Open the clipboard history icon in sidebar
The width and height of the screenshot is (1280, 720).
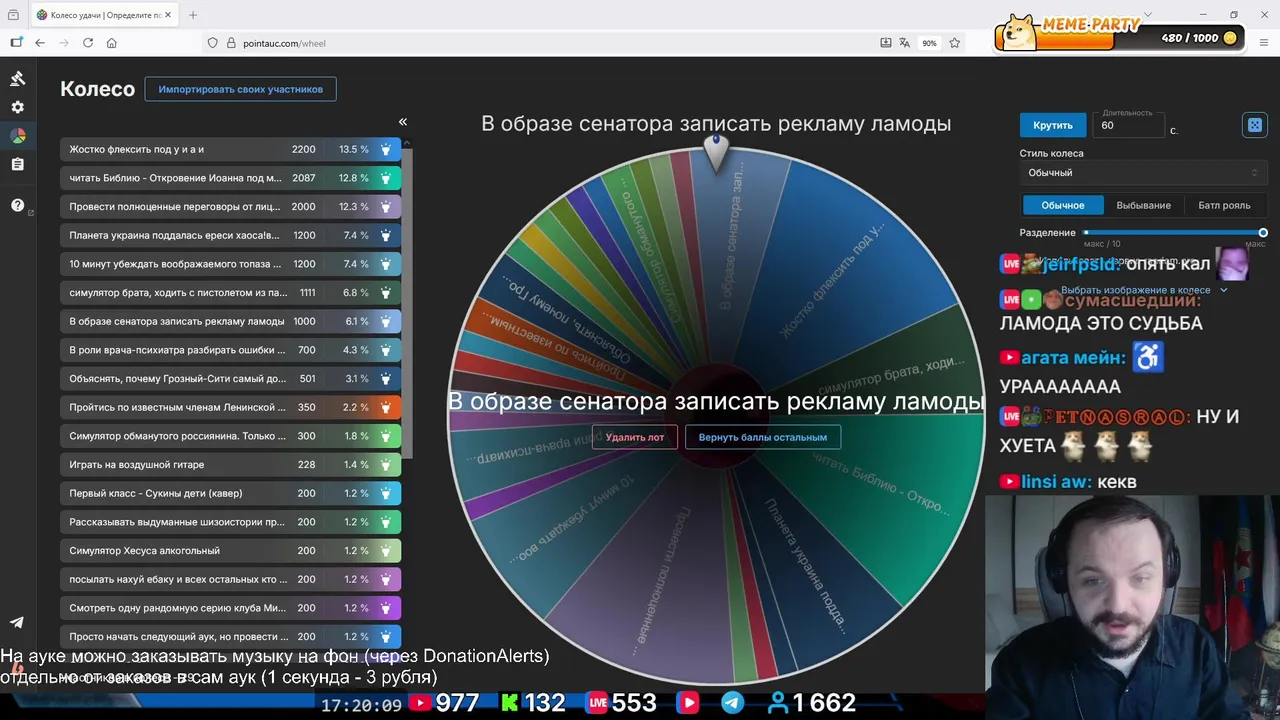point(17,164)
